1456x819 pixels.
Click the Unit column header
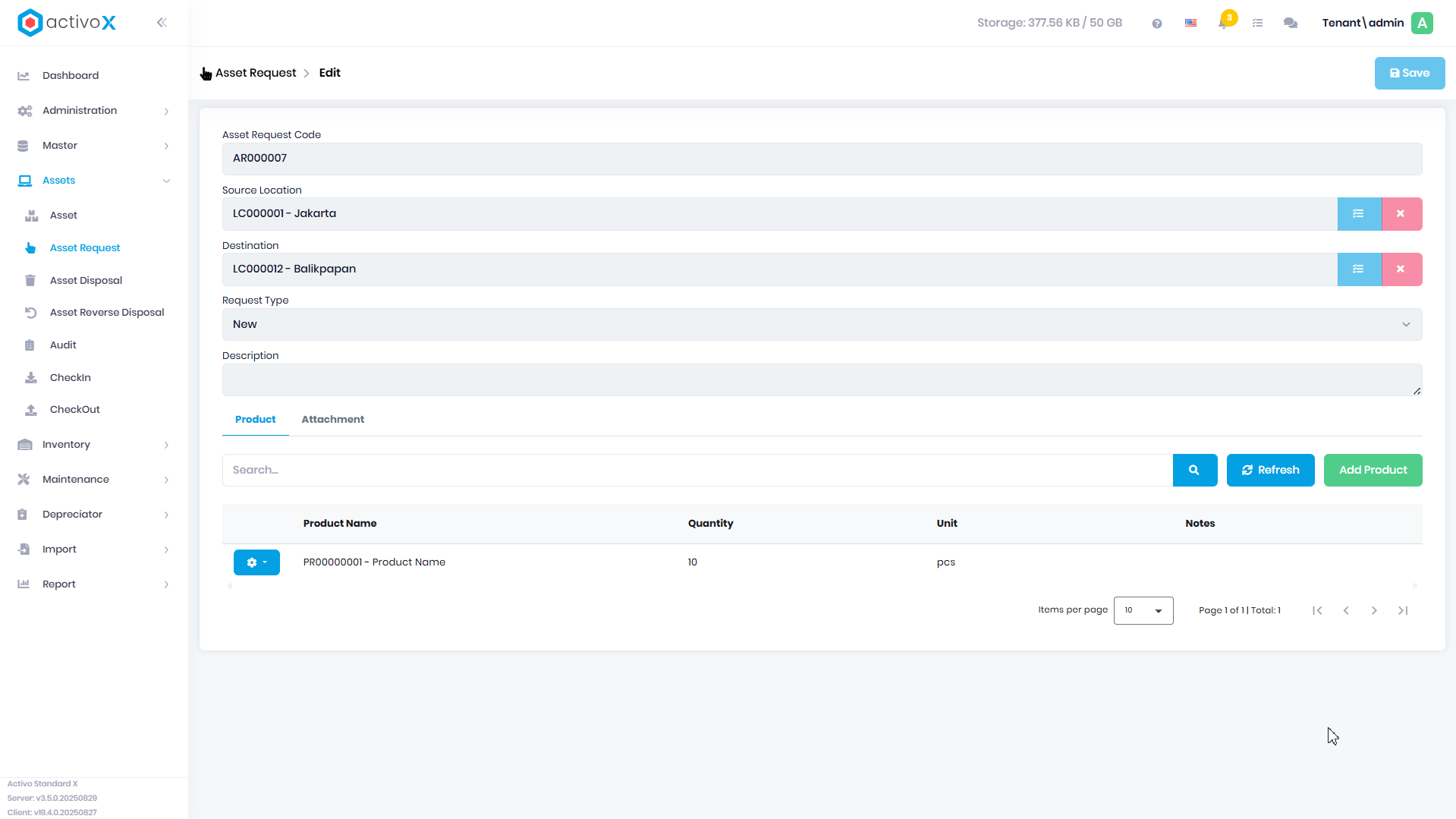(947, 524)
